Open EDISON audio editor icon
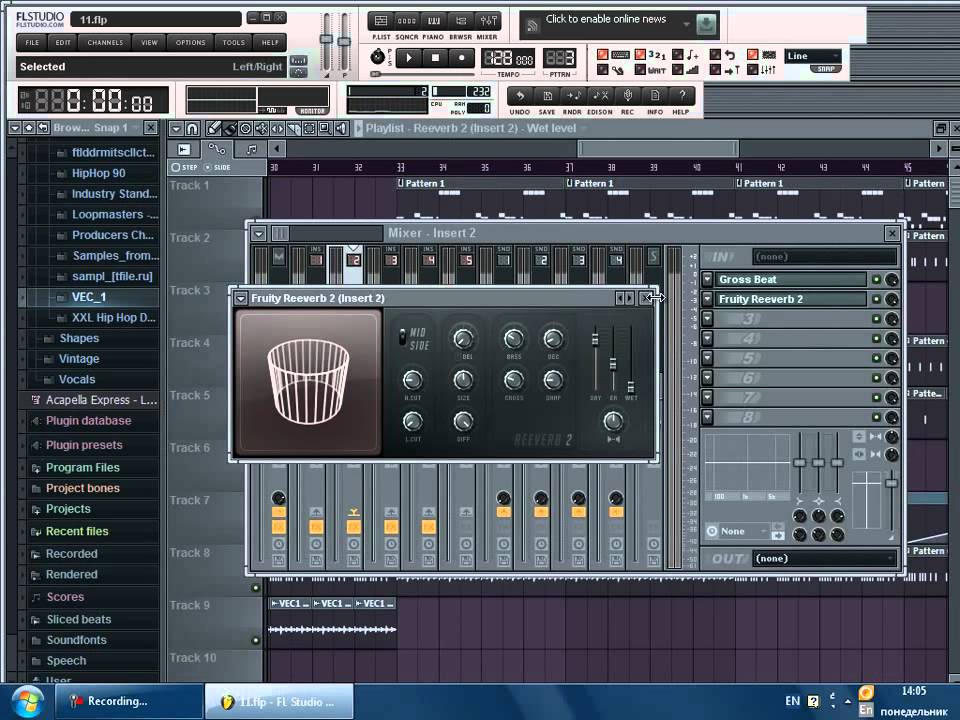The image size is (960, 720). pos(601,96)
